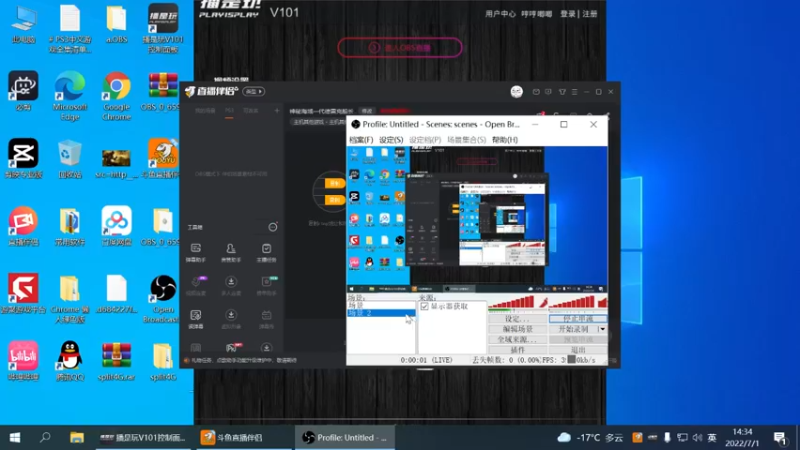Open the 场景集合(S) menu in OBS

click(x=466, y=140)
